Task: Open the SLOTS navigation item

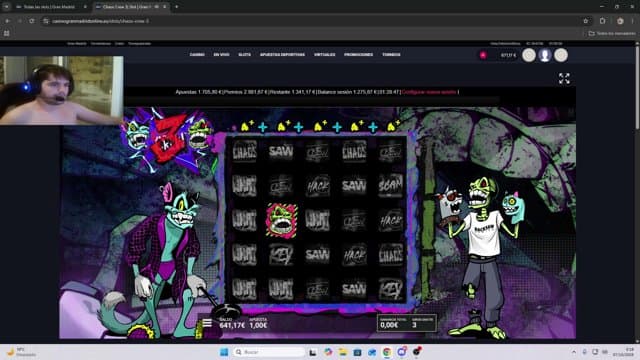Action: point(244,55)
